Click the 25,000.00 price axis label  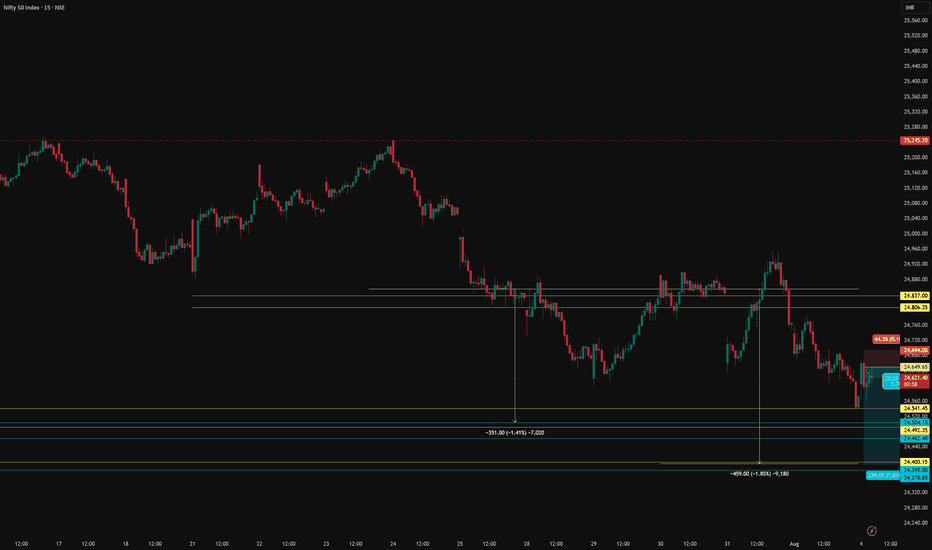pyautogui.click(x=915, y=234)
